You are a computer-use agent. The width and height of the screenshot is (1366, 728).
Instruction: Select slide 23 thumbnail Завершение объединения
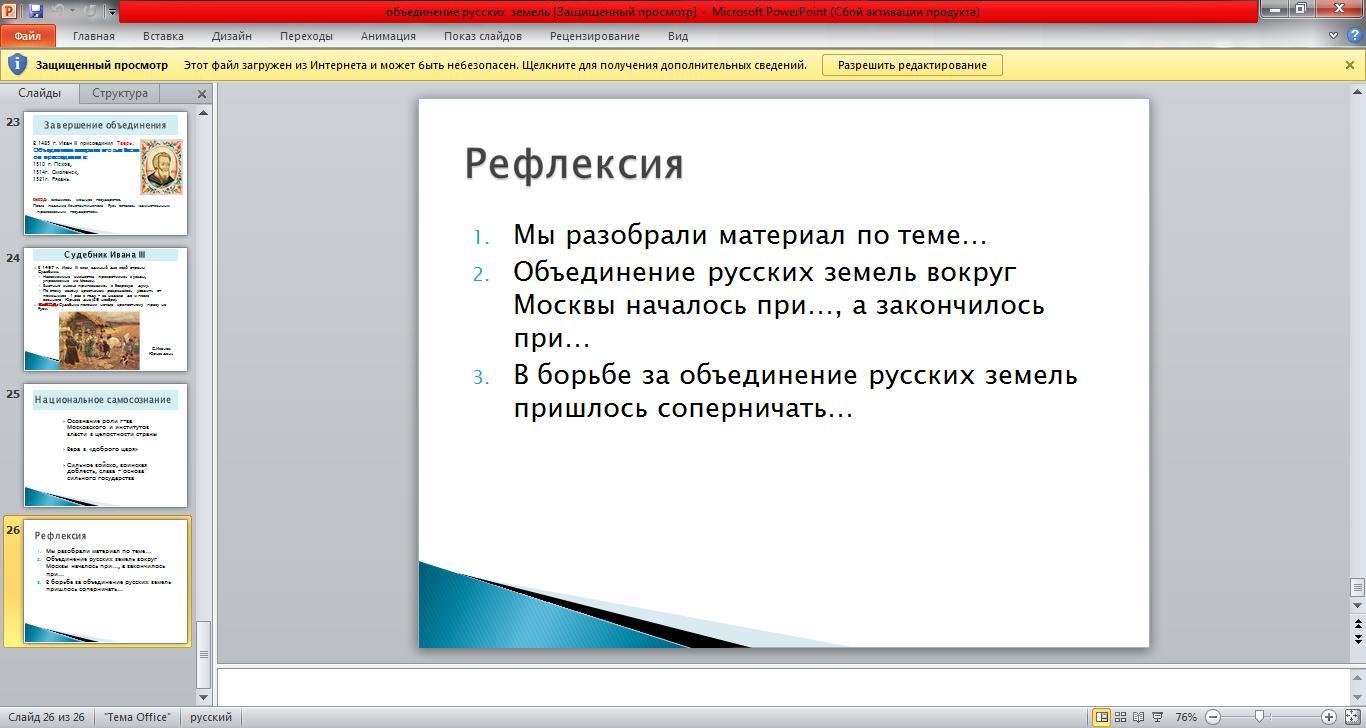tap(106, 173)
